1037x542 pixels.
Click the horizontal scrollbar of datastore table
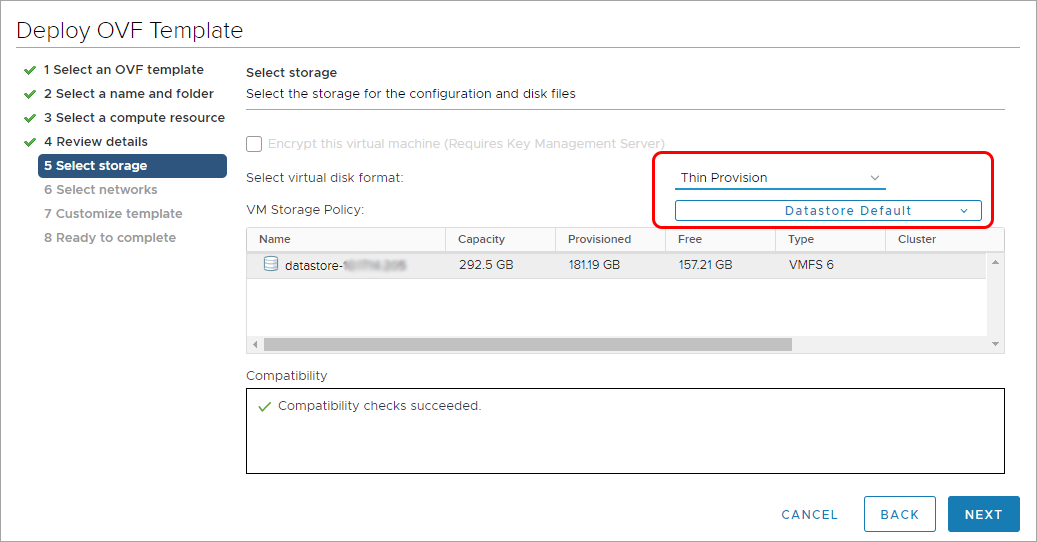point(527,344)
